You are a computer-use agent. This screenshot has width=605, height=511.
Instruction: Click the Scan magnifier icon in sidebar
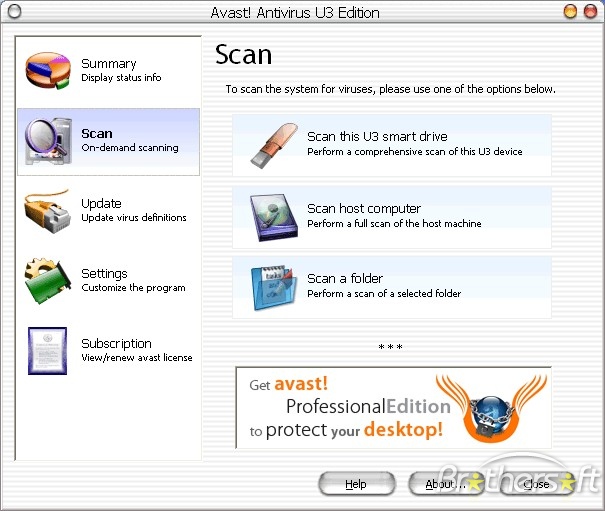(x=48, y=141)
